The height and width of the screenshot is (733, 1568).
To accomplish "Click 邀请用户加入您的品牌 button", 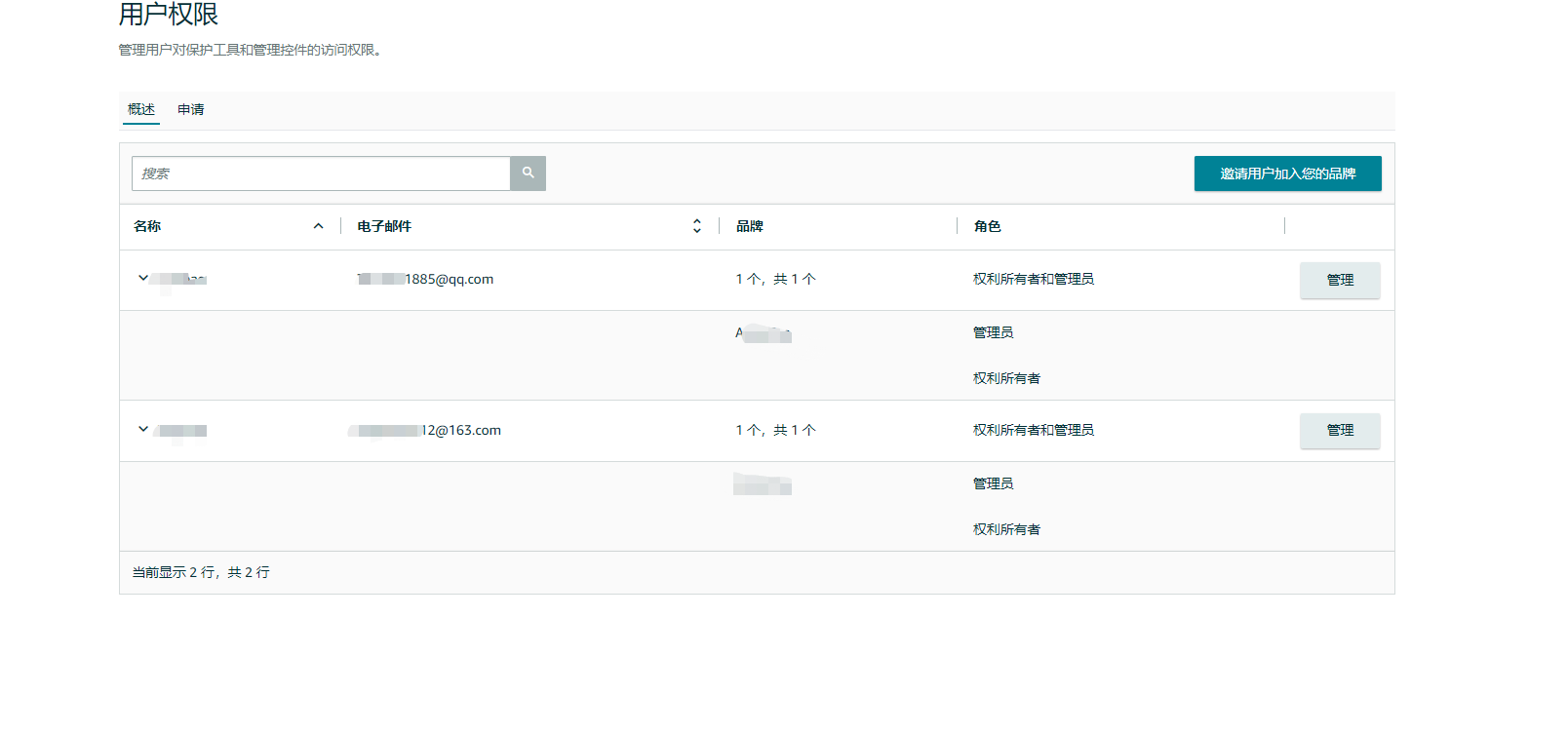I will (x=1287, y=174).
